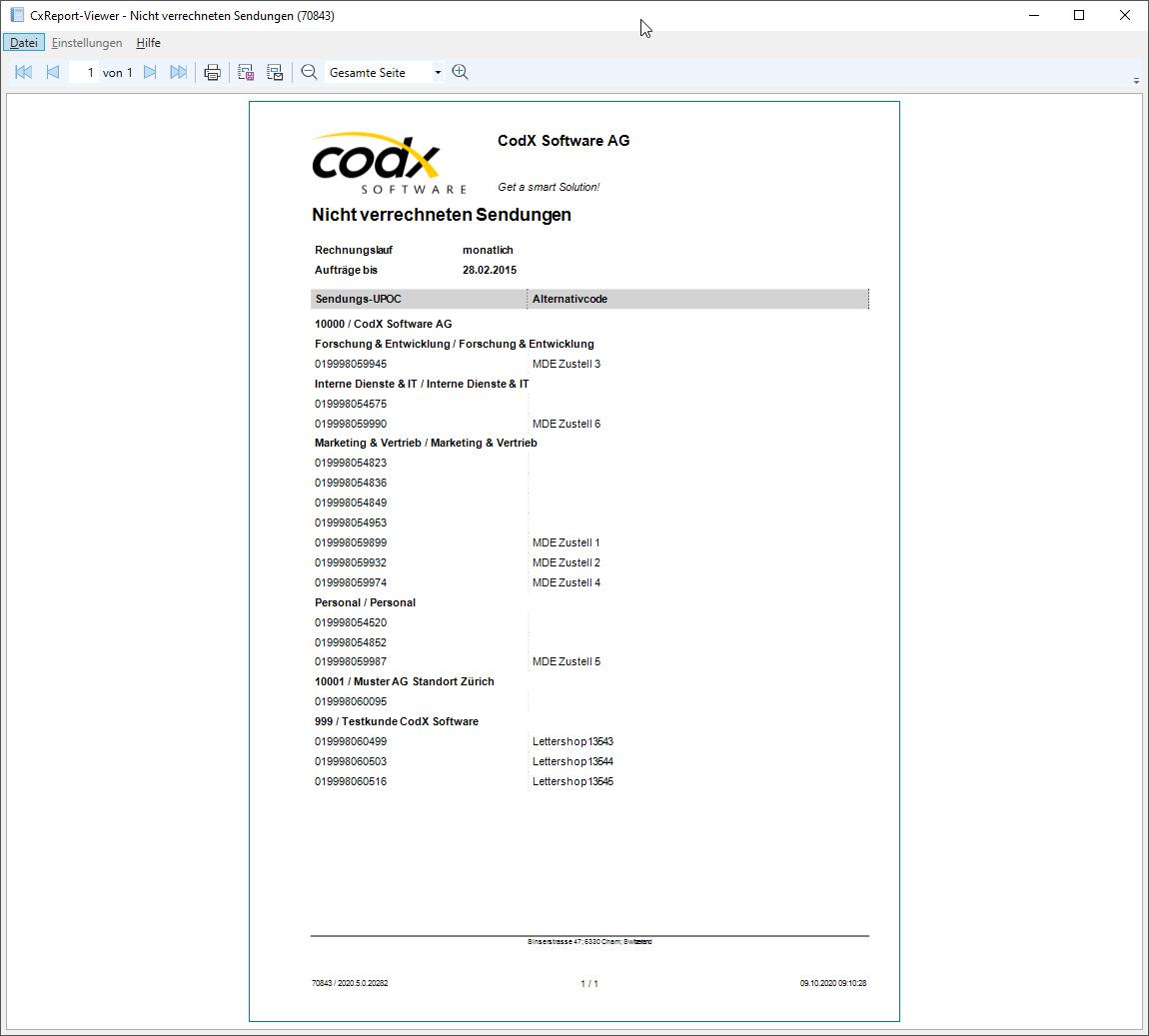Select shipment number 019998059990
The image size is (1149, 1036).
[x=351, y=424]
